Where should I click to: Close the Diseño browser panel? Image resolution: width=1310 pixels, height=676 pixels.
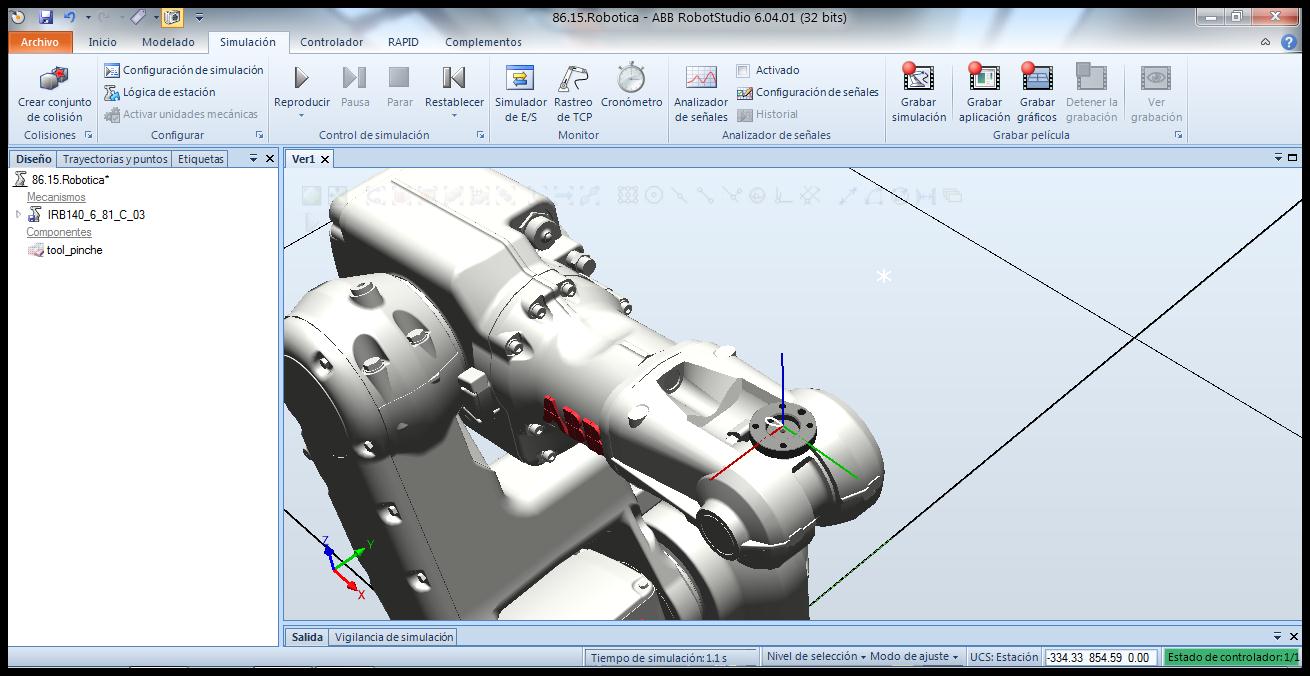269,158
